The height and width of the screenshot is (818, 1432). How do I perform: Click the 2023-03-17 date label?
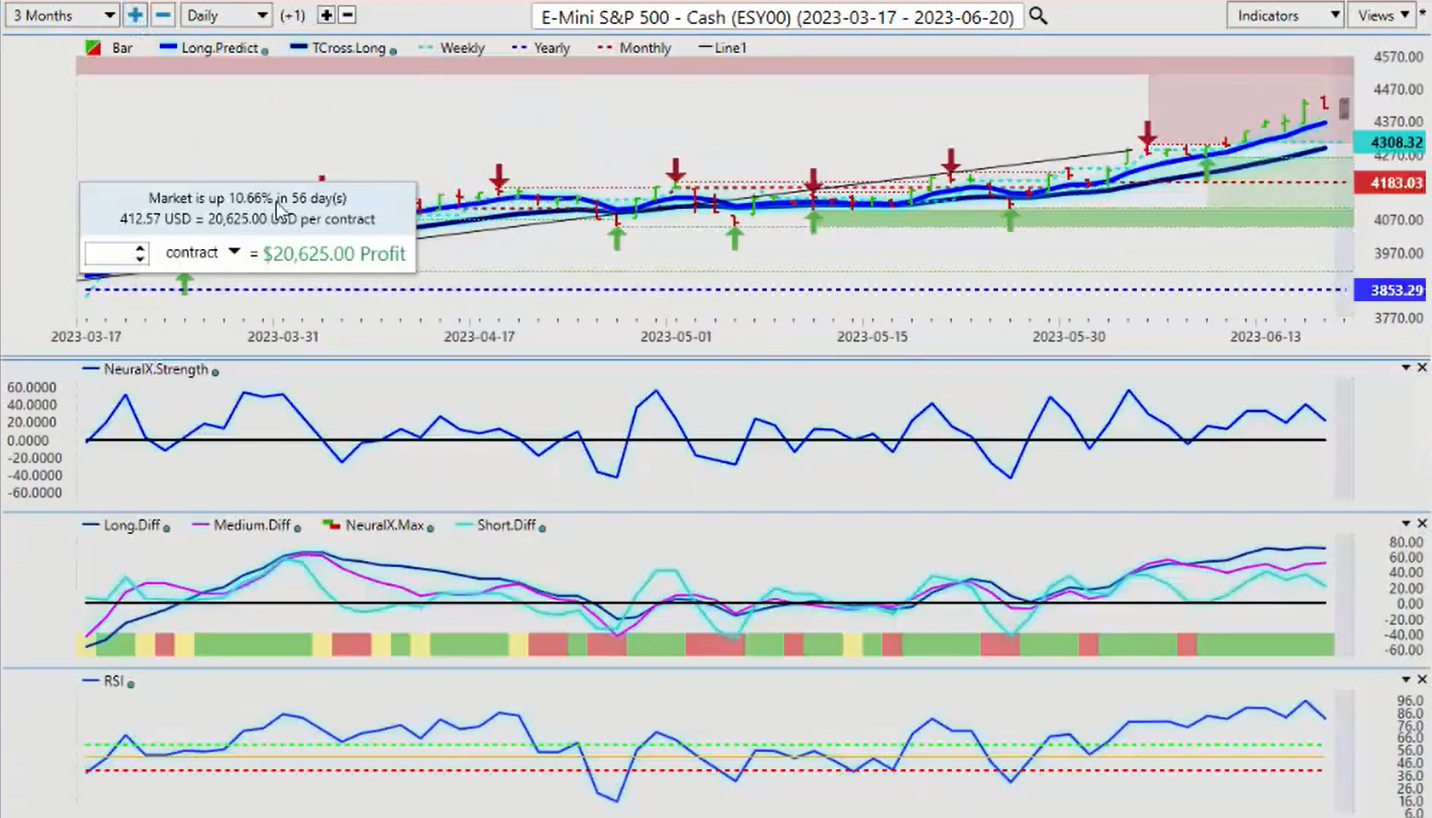[87, 337]
